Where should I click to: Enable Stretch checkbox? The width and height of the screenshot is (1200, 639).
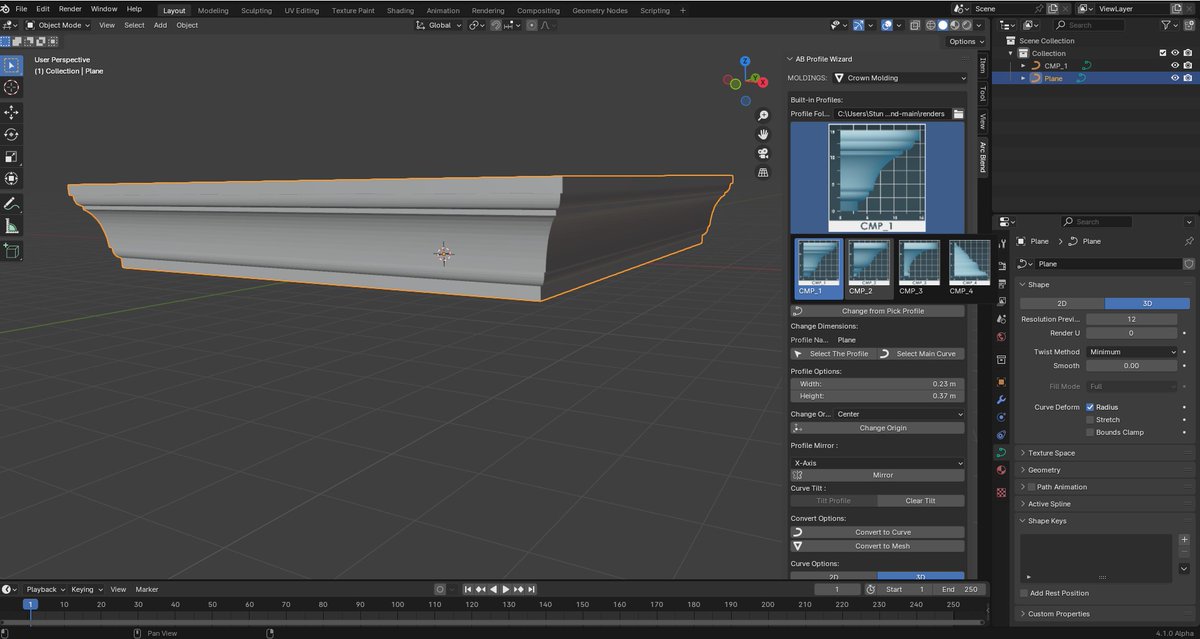(1090, 420)
